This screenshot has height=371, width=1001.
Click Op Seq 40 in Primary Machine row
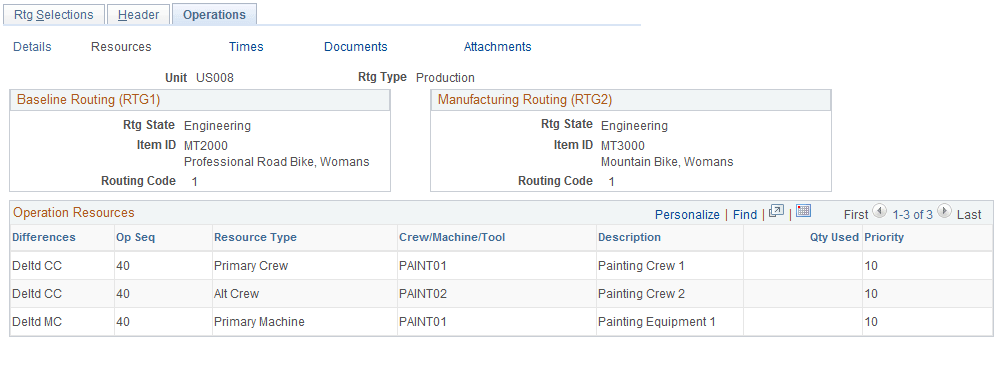123,322
